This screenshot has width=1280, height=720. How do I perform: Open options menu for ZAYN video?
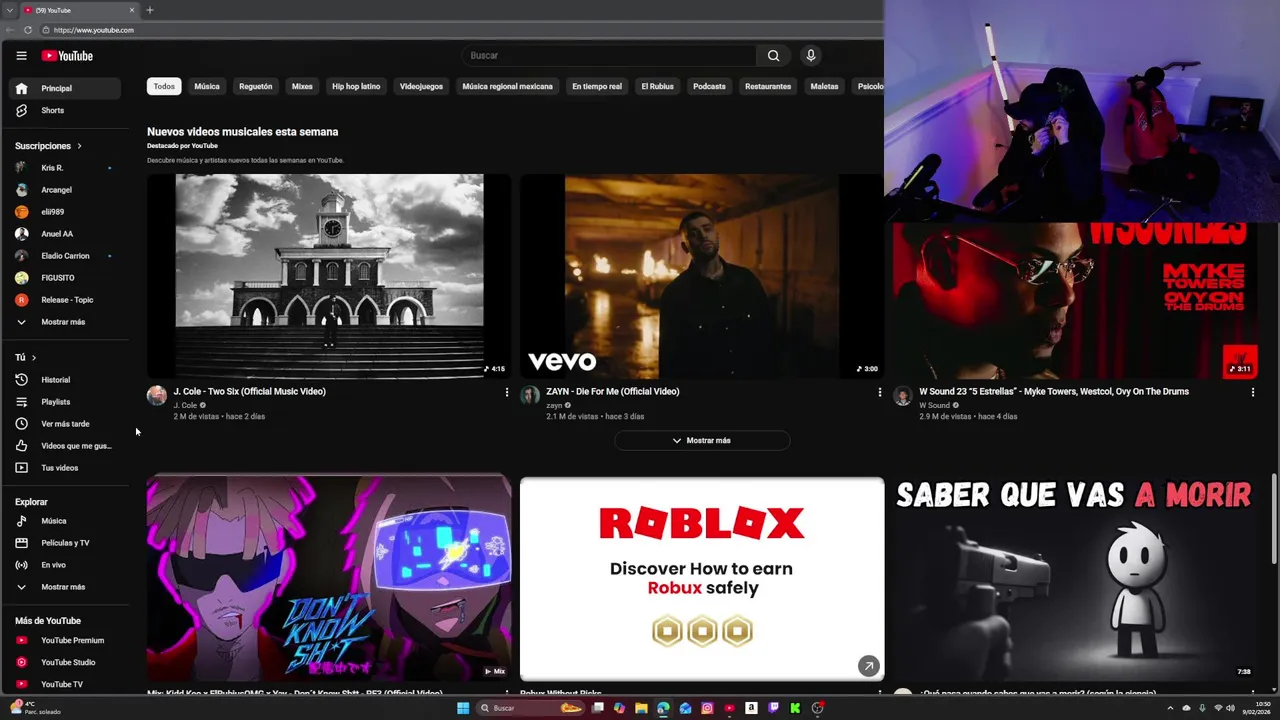pos(880,392)
